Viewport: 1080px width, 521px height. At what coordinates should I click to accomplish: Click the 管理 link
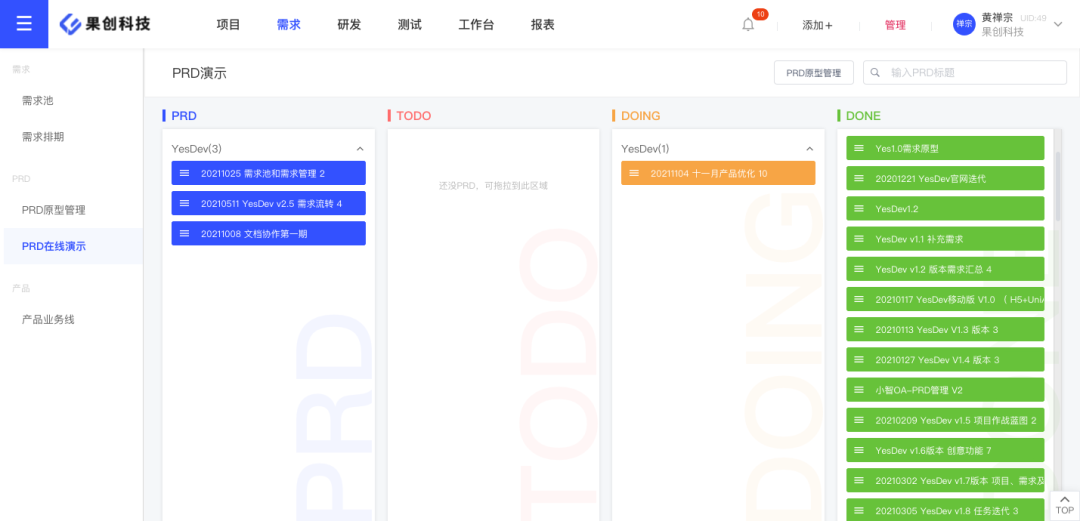coord(895,25)
